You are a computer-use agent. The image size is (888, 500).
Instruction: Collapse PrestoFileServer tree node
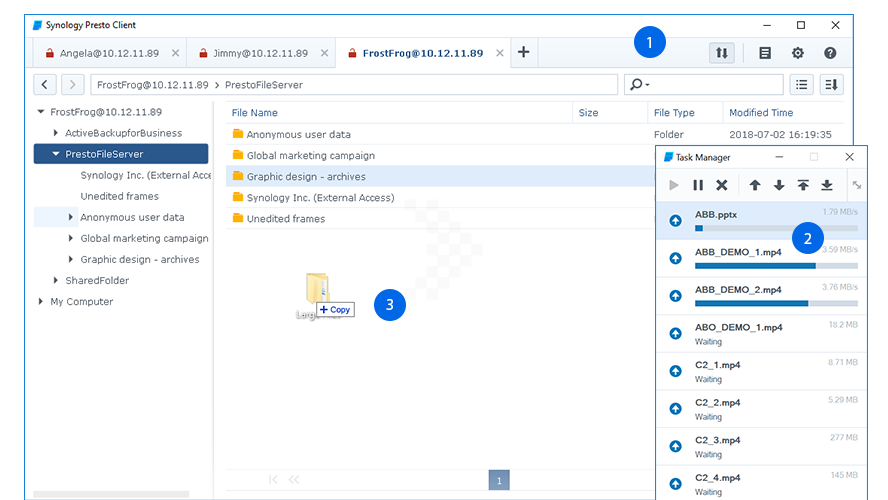[x=56, y=154]
